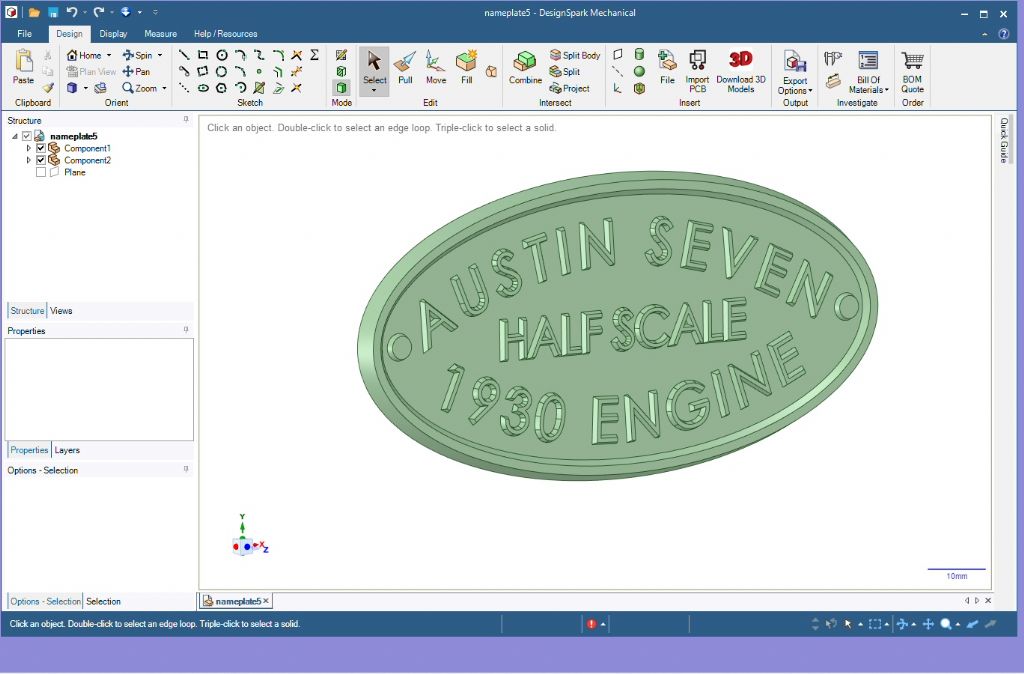Switch to the Selection bottom tab
This screenshot has height=674, width=1024.
tap(103, 602)
